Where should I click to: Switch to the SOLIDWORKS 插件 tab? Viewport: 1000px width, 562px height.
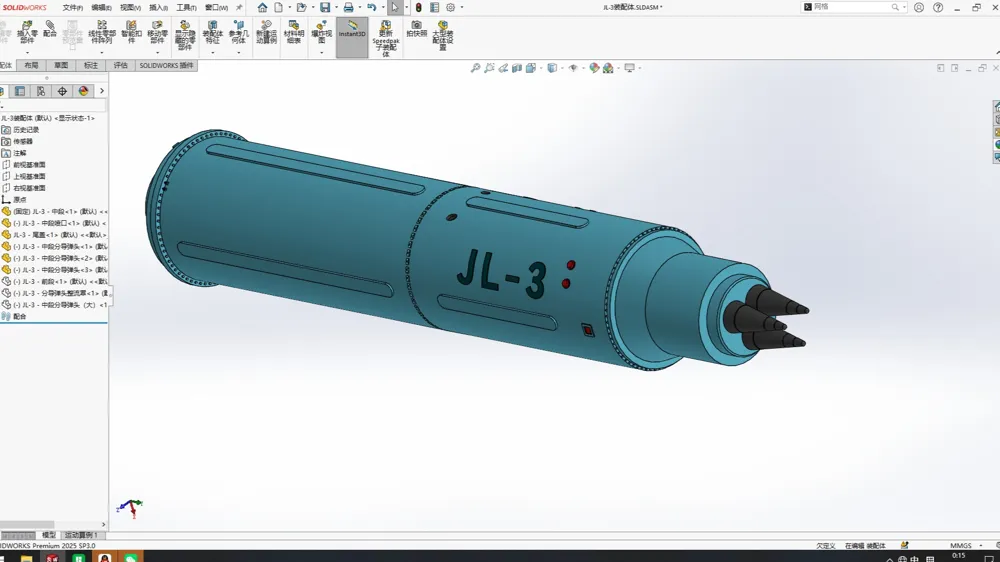tap(166, 65)
